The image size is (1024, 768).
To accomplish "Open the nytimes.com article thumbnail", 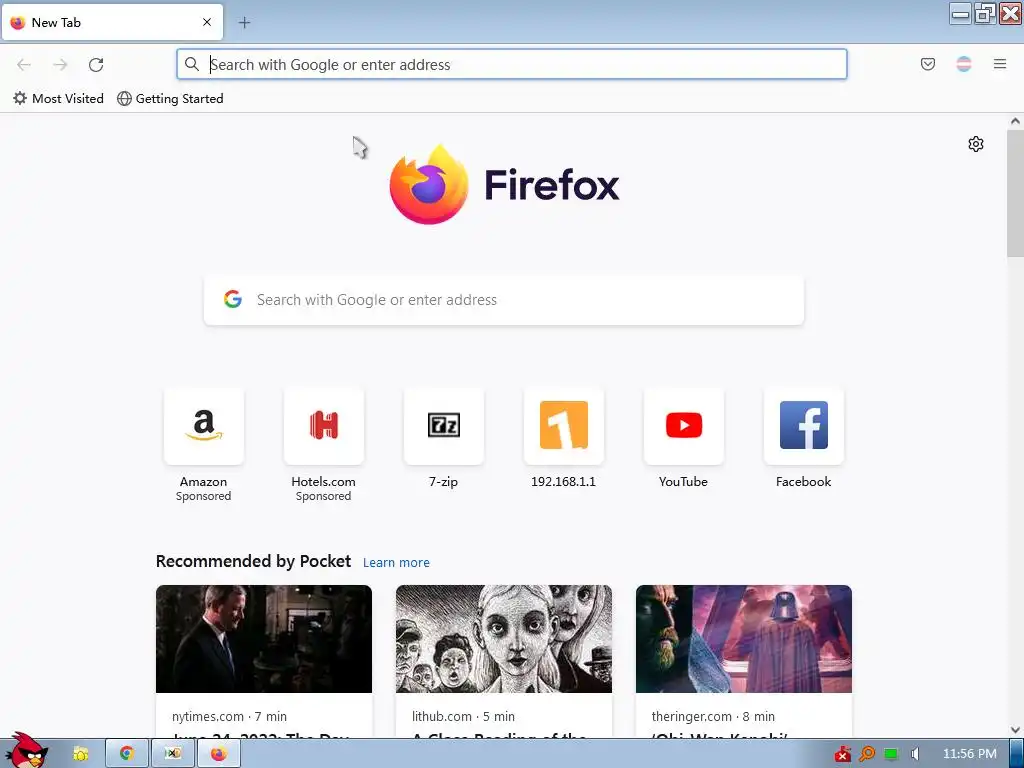I will (x=264, y=639).
